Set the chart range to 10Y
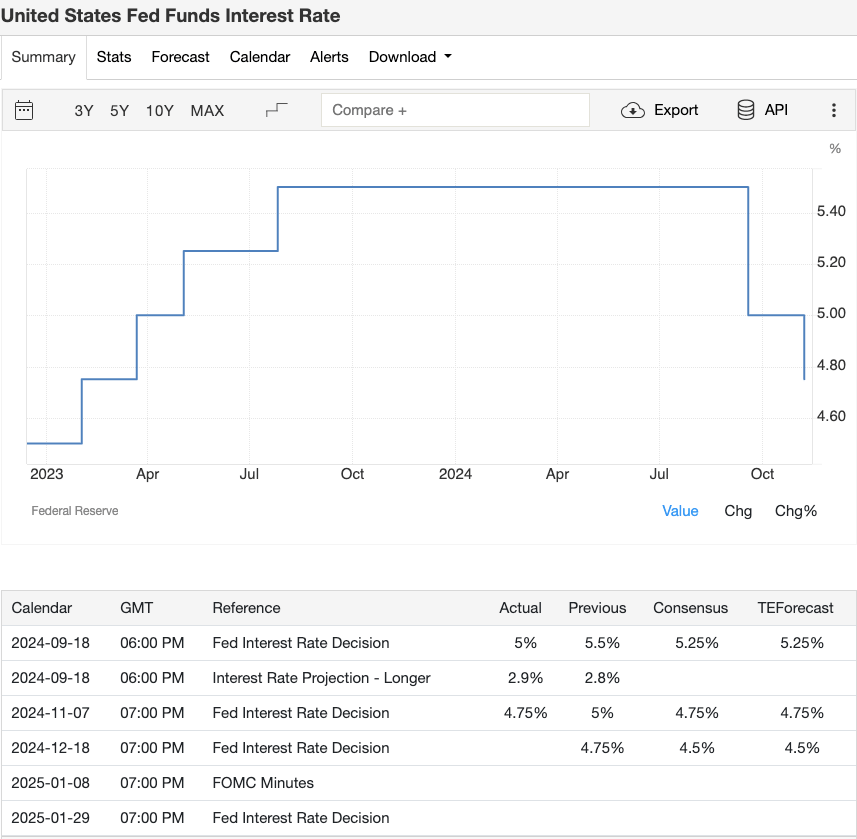This screenshot has height=839, width=857. tap(159, 111)
